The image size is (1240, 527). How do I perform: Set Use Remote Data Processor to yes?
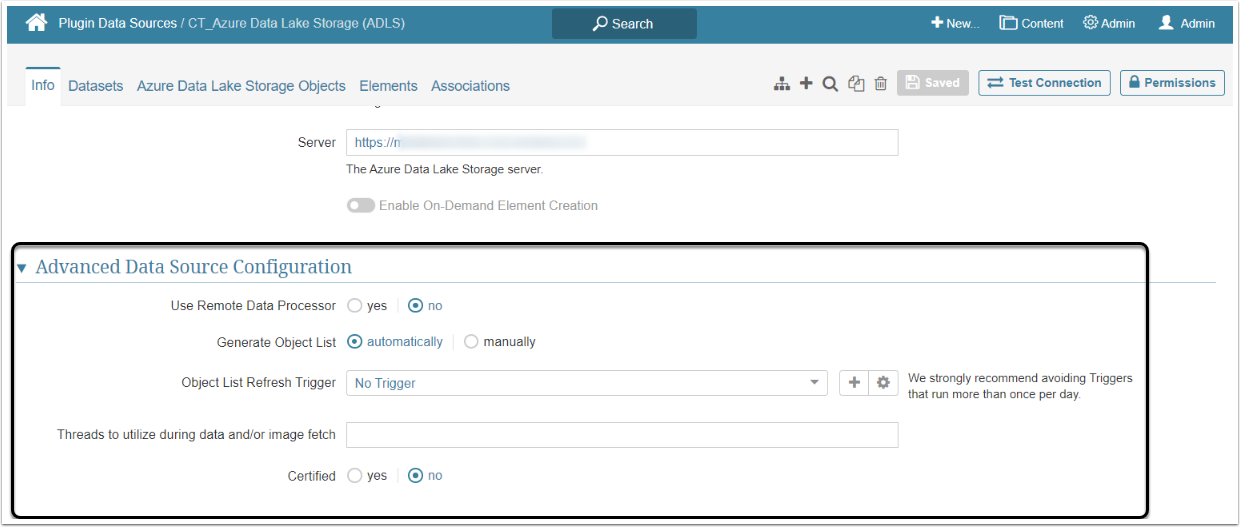point(355,305)
